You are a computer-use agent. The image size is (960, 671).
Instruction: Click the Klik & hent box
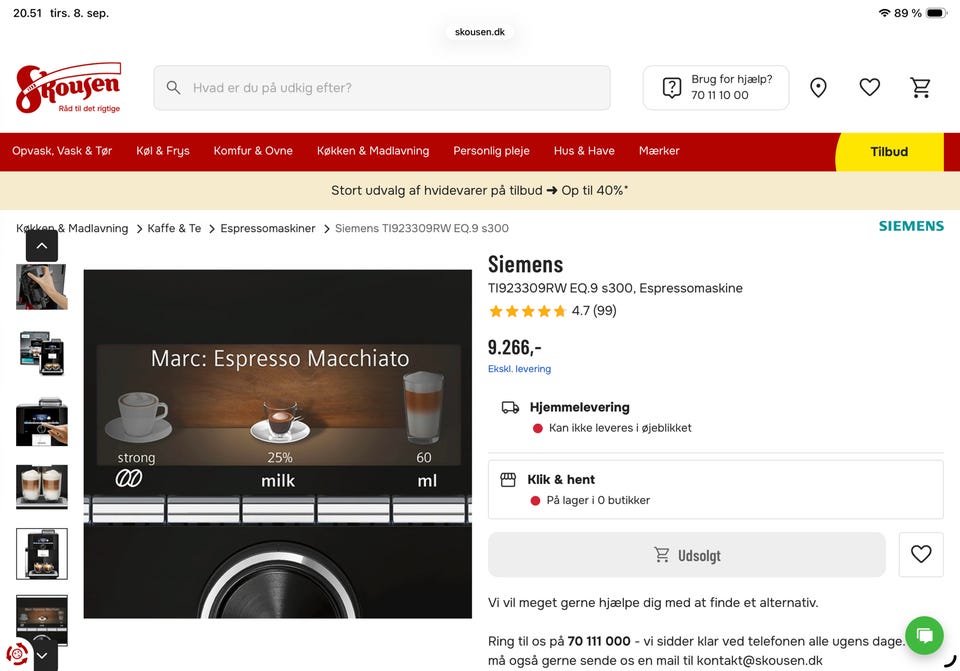pyautogui.click(x=715, y=490)
